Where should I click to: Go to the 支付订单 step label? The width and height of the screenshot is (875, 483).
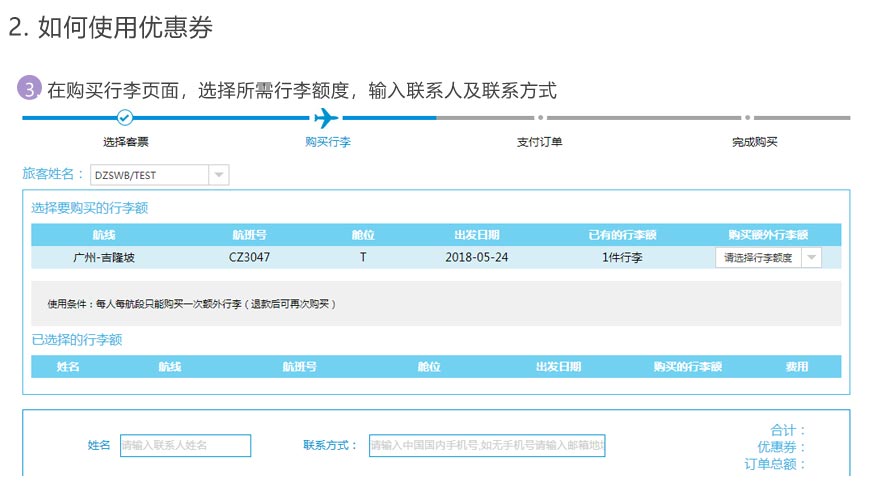(540, 142)
